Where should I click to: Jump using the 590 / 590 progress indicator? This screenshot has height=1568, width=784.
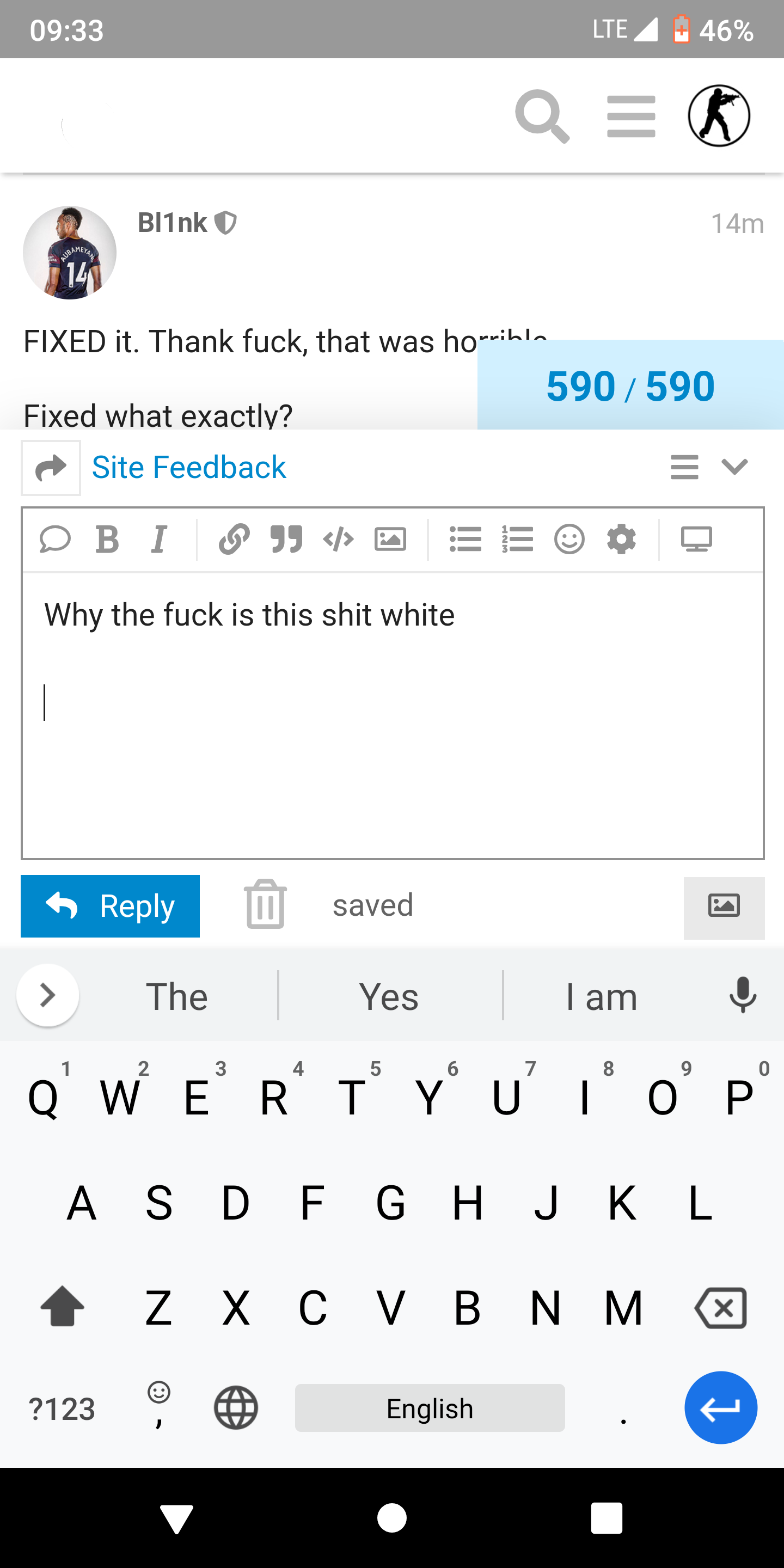click(630, 386)
